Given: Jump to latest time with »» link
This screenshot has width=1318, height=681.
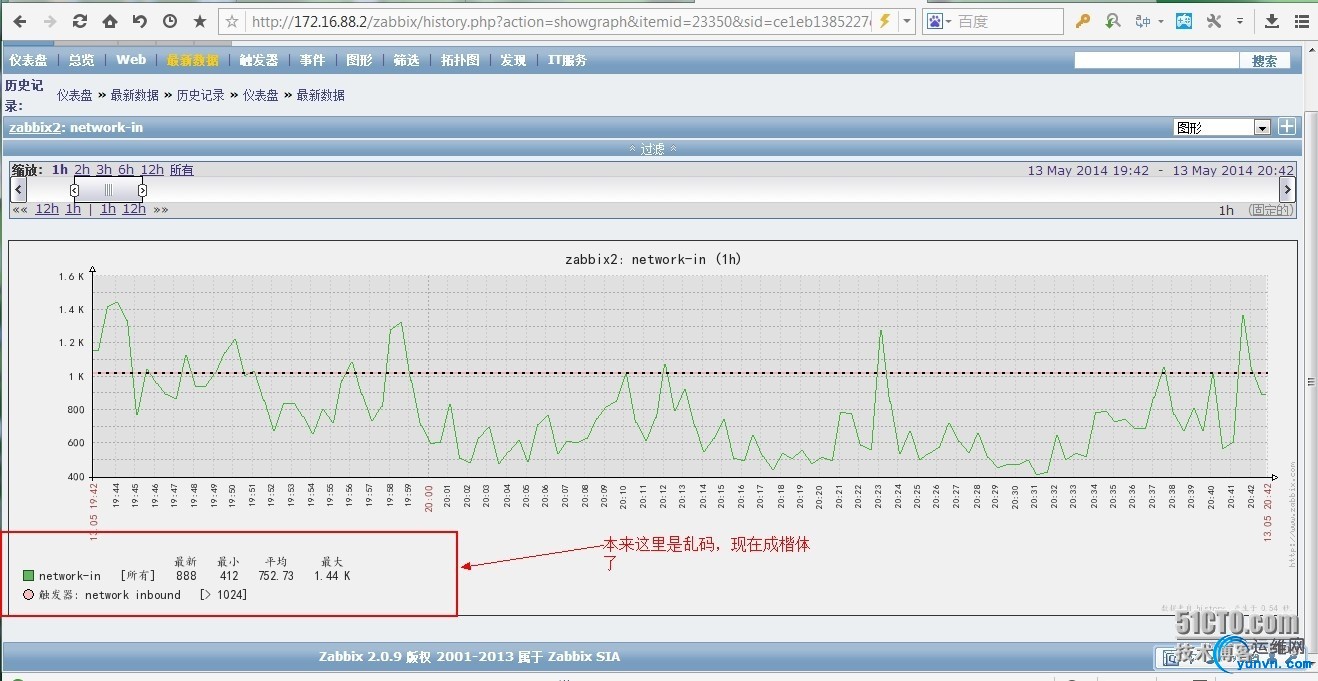Looking at the screenshot, I should [160, 209].
